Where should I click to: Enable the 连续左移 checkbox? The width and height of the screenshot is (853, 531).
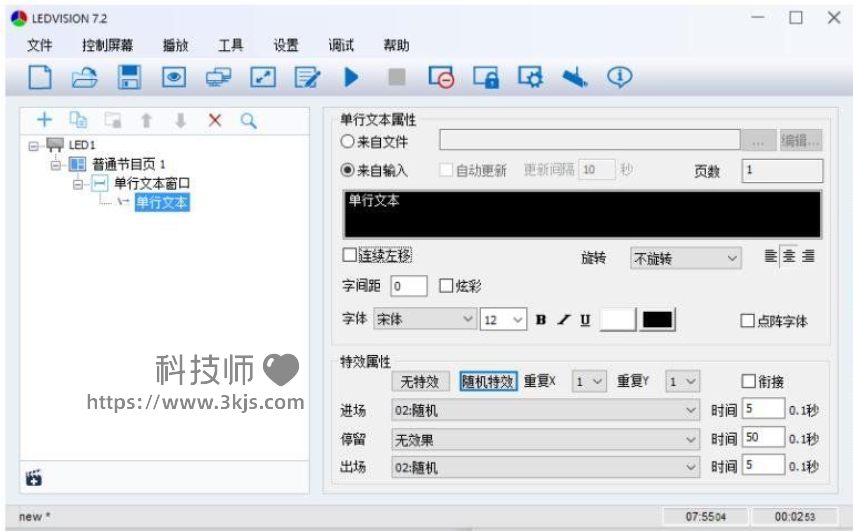coord(350,255)
